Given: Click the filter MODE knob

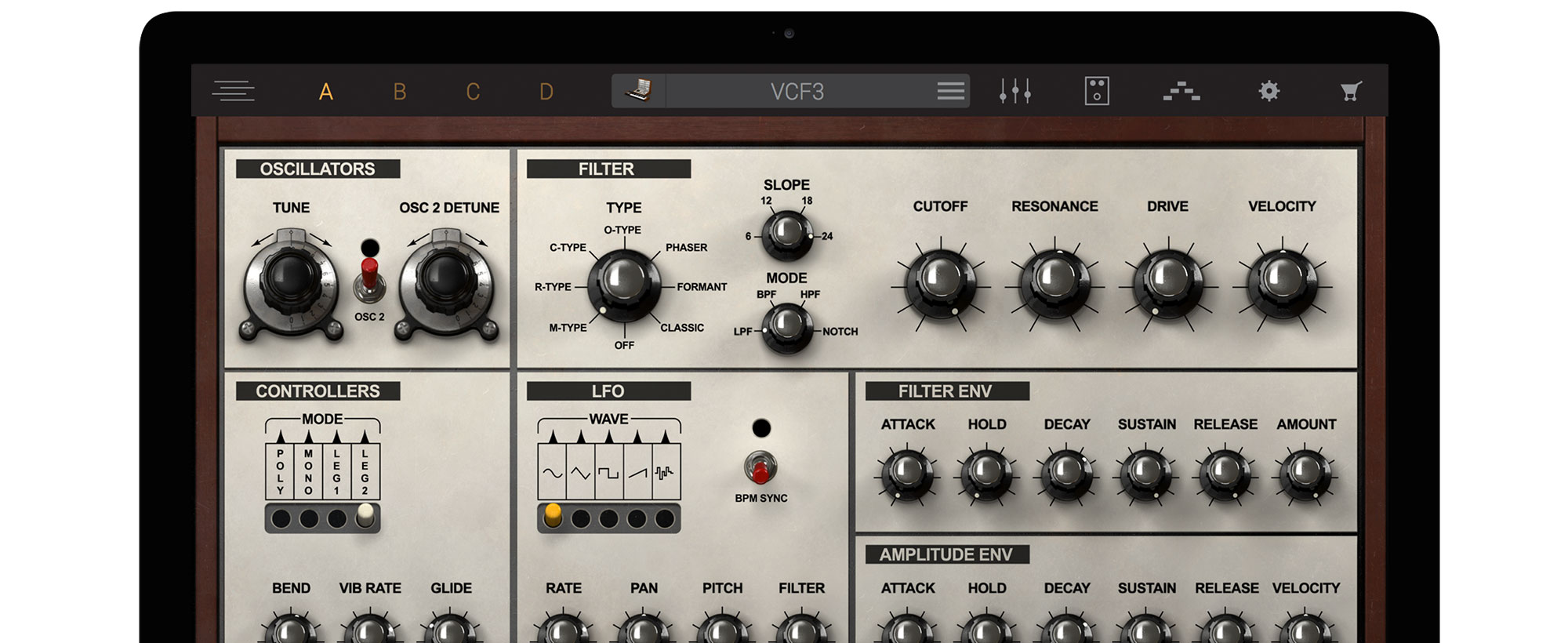Looking at the screenshot, I should point(787,328).
